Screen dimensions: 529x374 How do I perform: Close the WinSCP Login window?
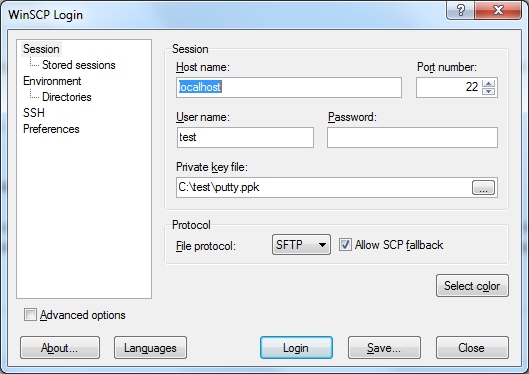coord(498,10)
